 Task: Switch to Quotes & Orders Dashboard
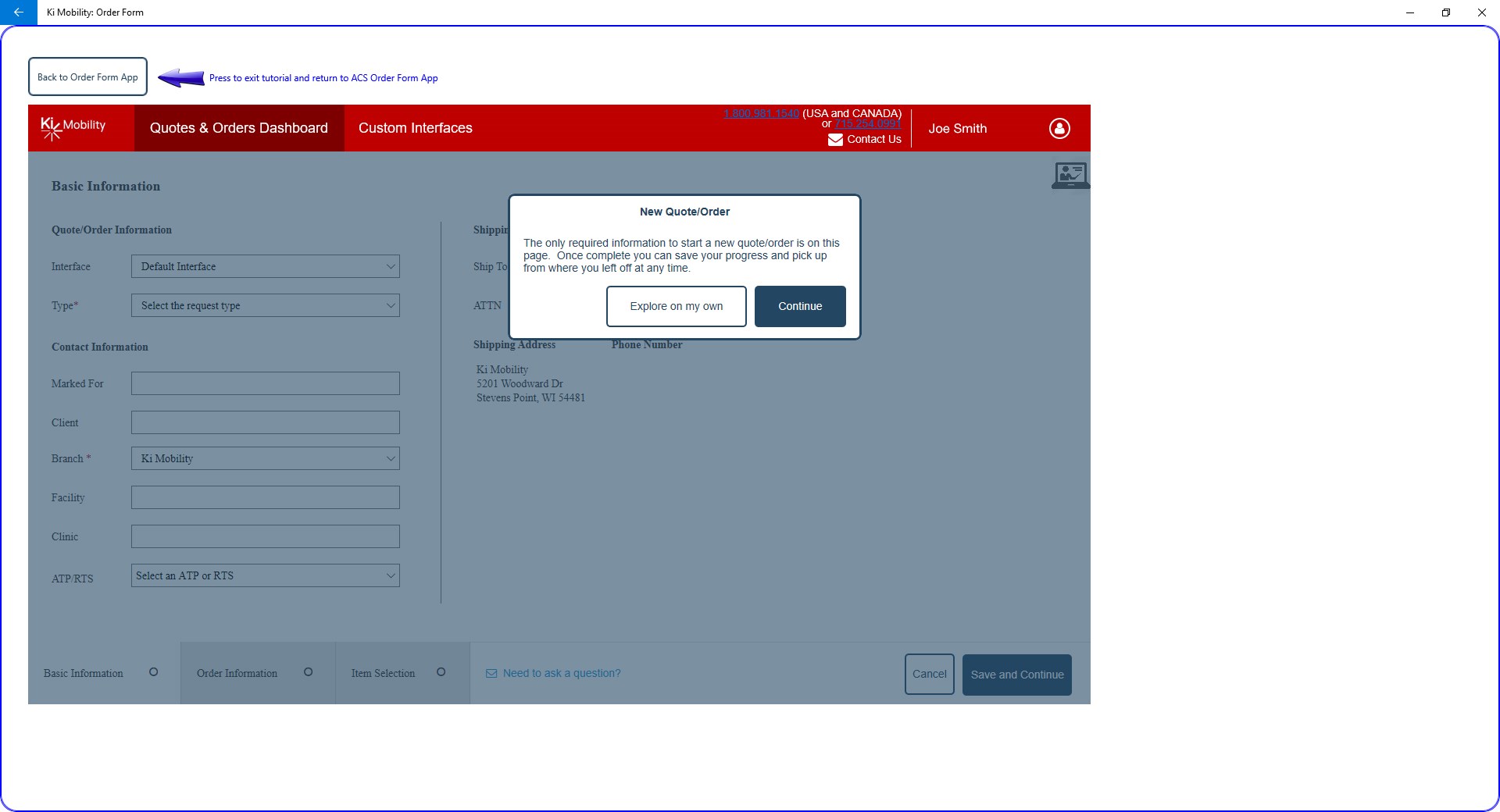pos(239,127)
